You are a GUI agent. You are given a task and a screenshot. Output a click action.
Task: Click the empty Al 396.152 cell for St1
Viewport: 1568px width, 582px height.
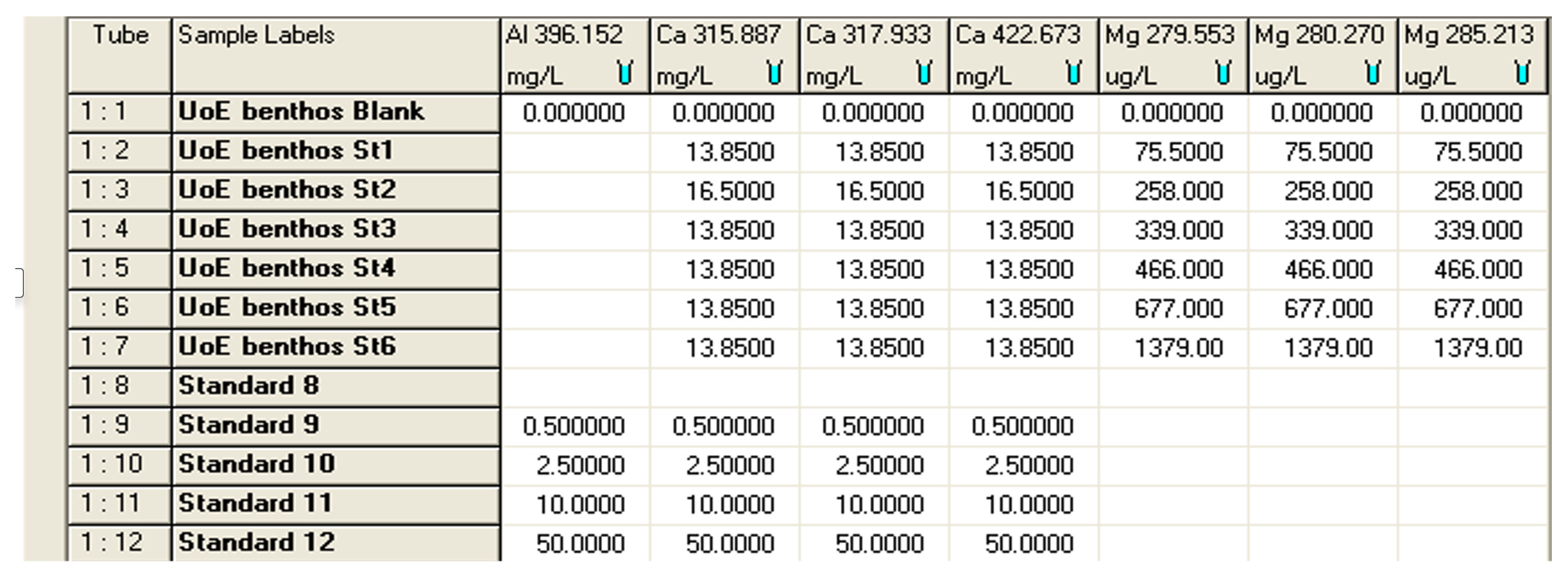tap(575, 152)
